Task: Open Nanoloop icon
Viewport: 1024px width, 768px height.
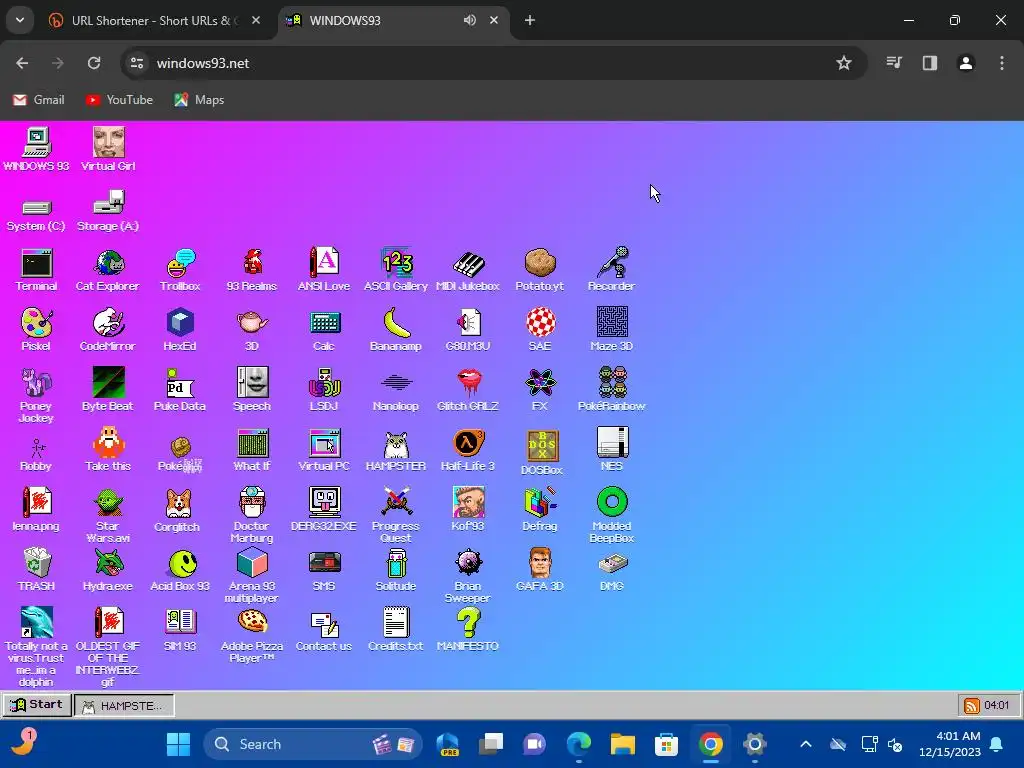Action: tap(396, 391)
